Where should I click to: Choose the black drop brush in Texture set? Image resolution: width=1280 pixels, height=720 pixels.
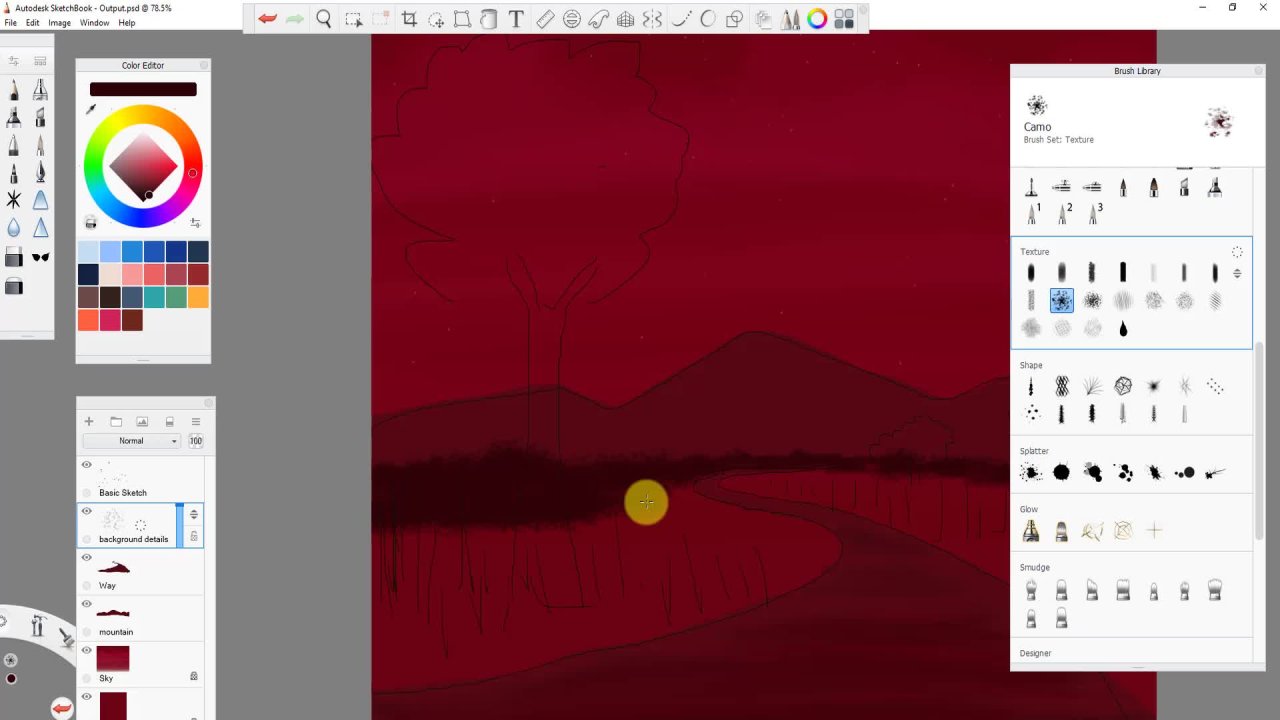pos(1123,329)
